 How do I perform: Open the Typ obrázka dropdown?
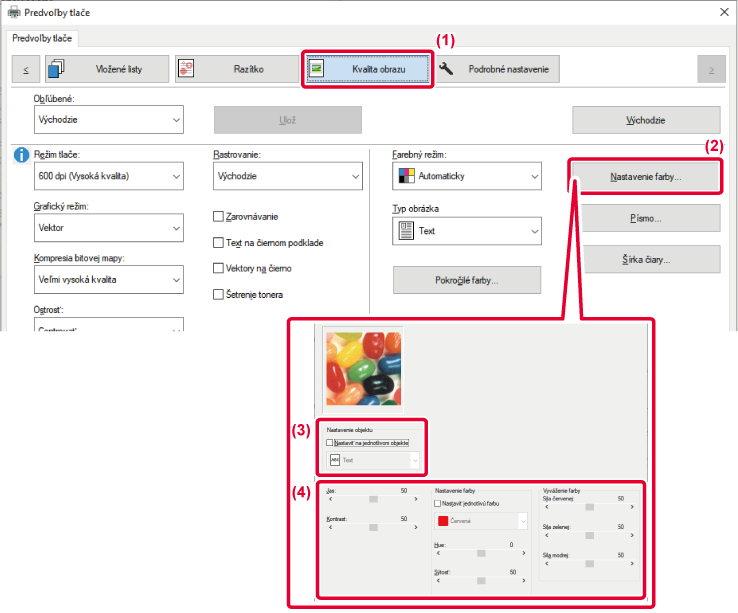(x=466, y=231)
